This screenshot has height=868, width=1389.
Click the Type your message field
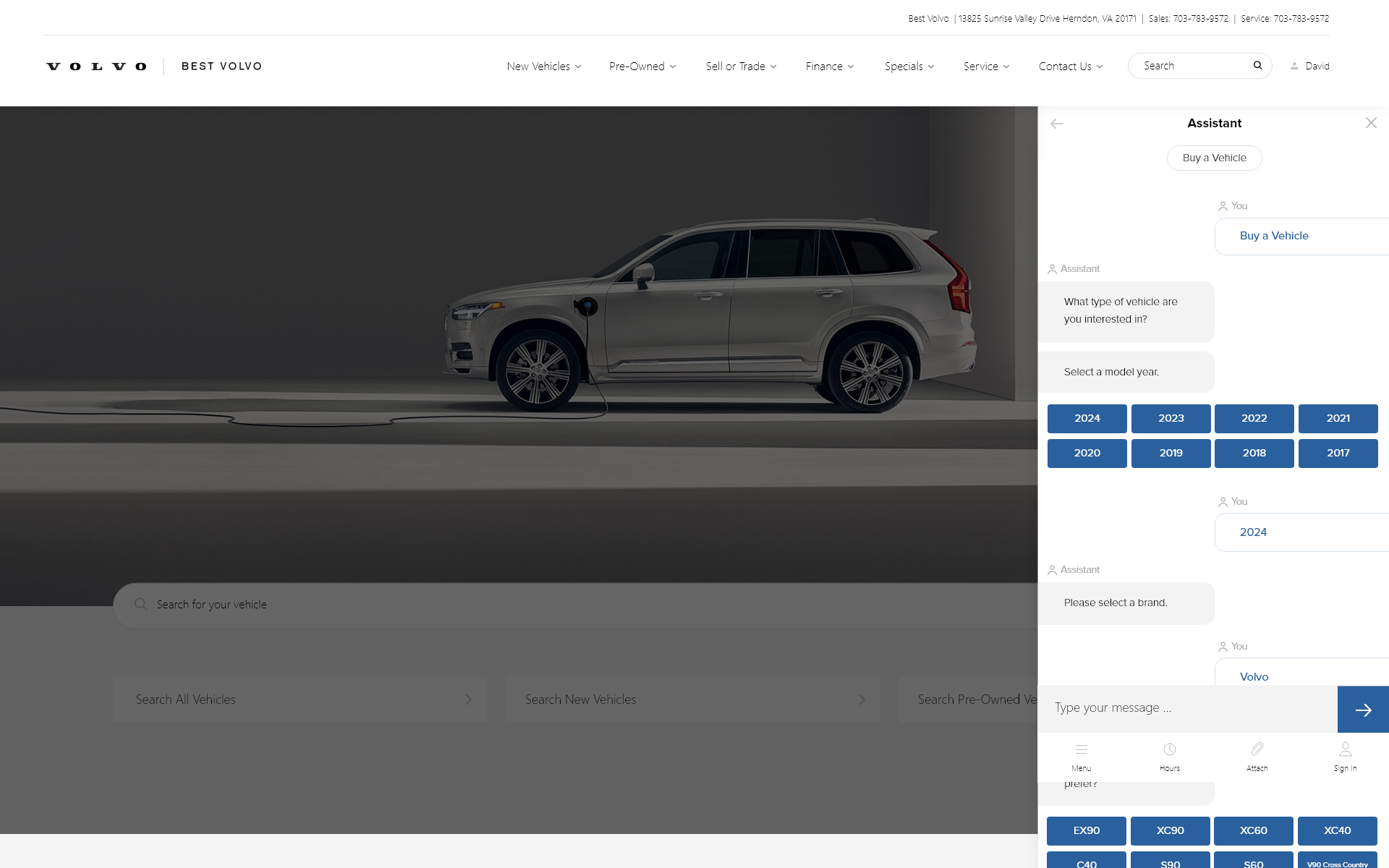coord(1188,708)
